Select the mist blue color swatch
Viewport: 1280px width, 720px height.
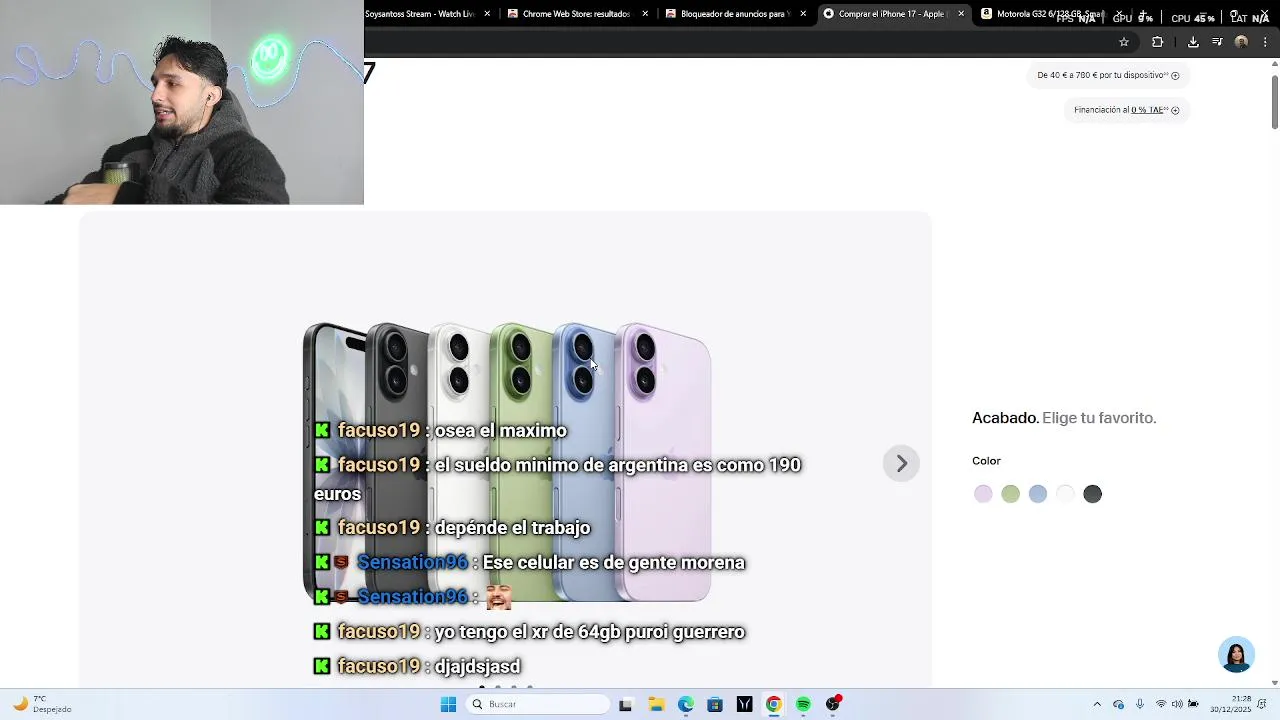pos(1038,494)
